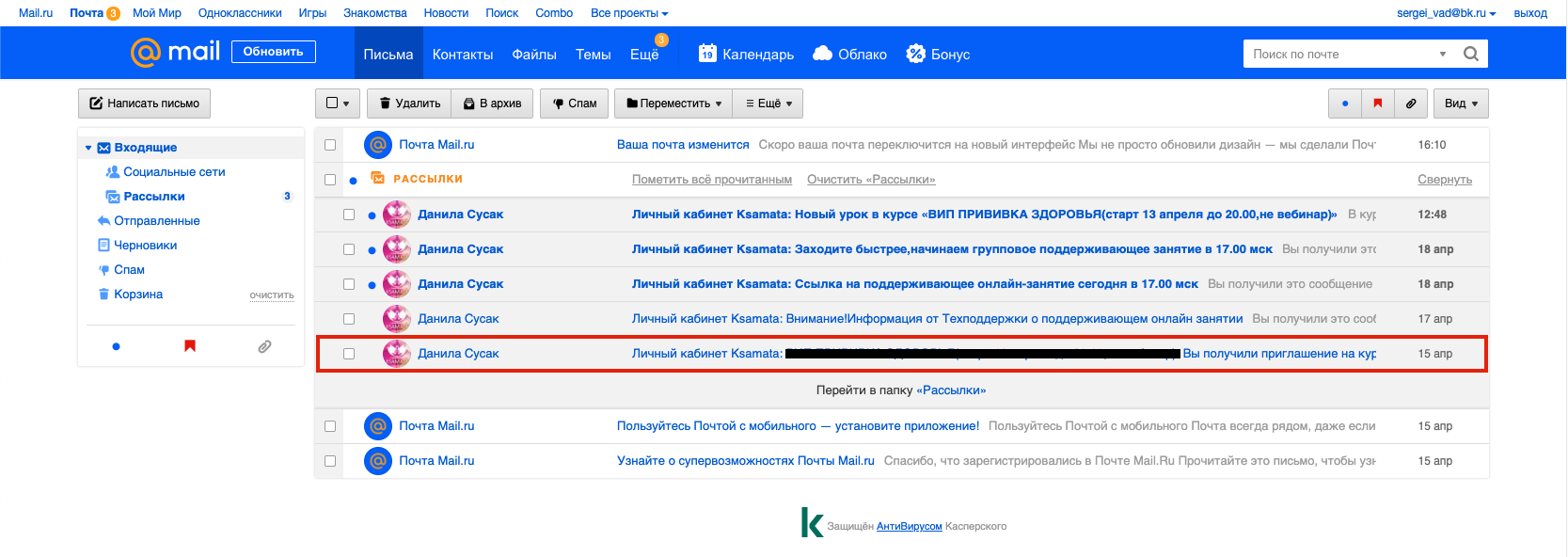
Task: Switch to the Темы tab
Action: pos(594,54)
